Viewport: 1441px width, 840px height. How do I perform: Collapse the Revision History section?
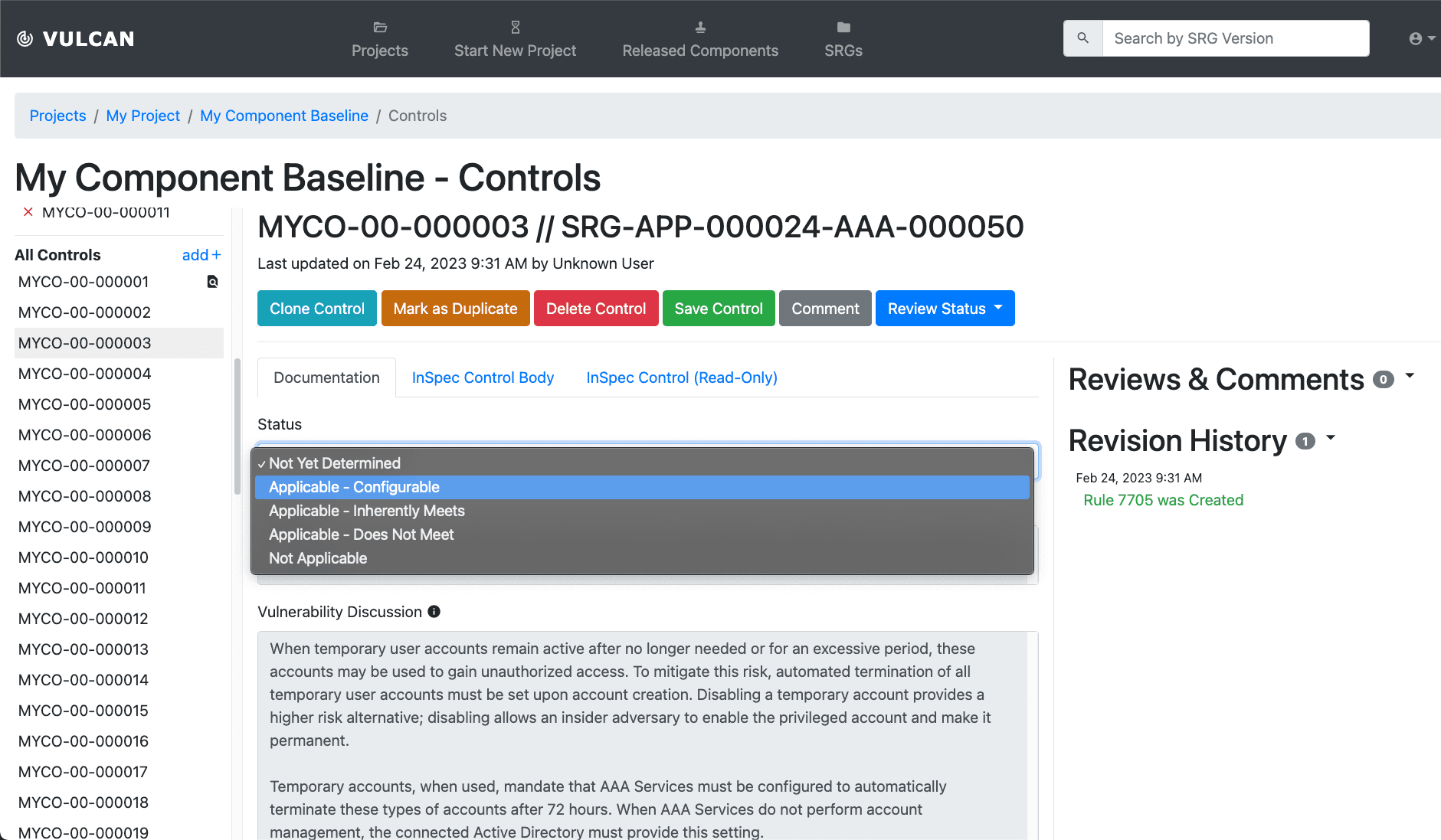coord(1331,438)
